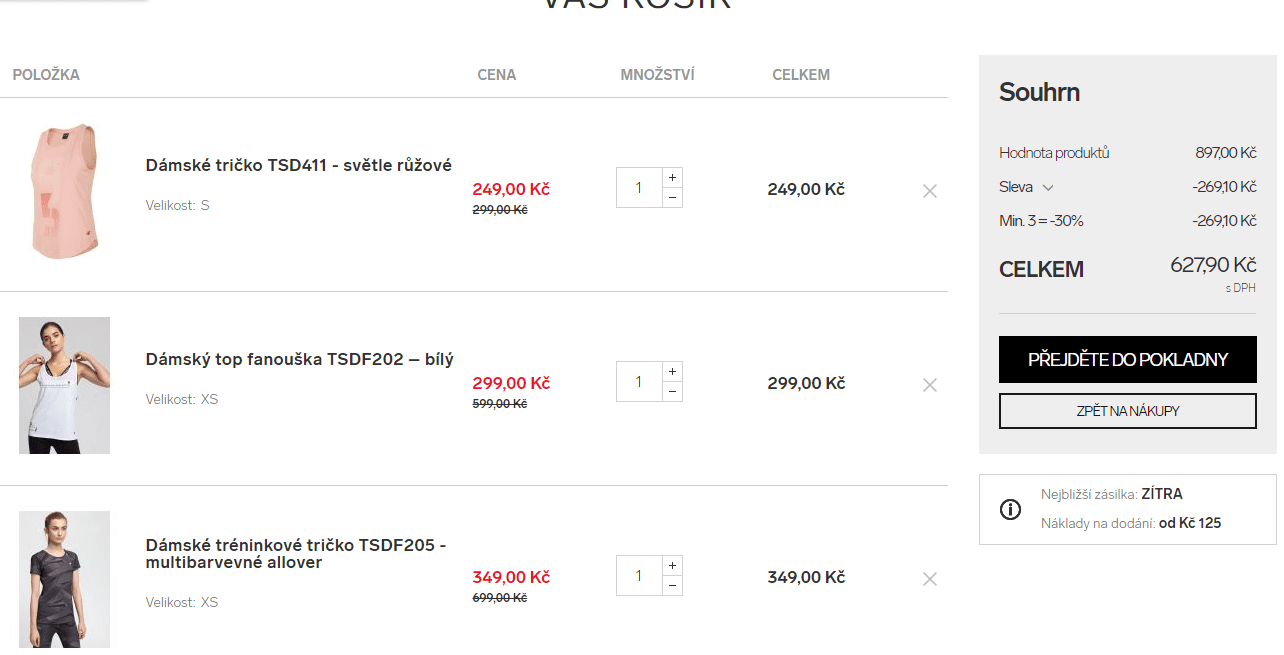Screen dimensions: 1284x655
Task: Decrease quantity of the white TSDF202 top
Action: tap(672, 391)
